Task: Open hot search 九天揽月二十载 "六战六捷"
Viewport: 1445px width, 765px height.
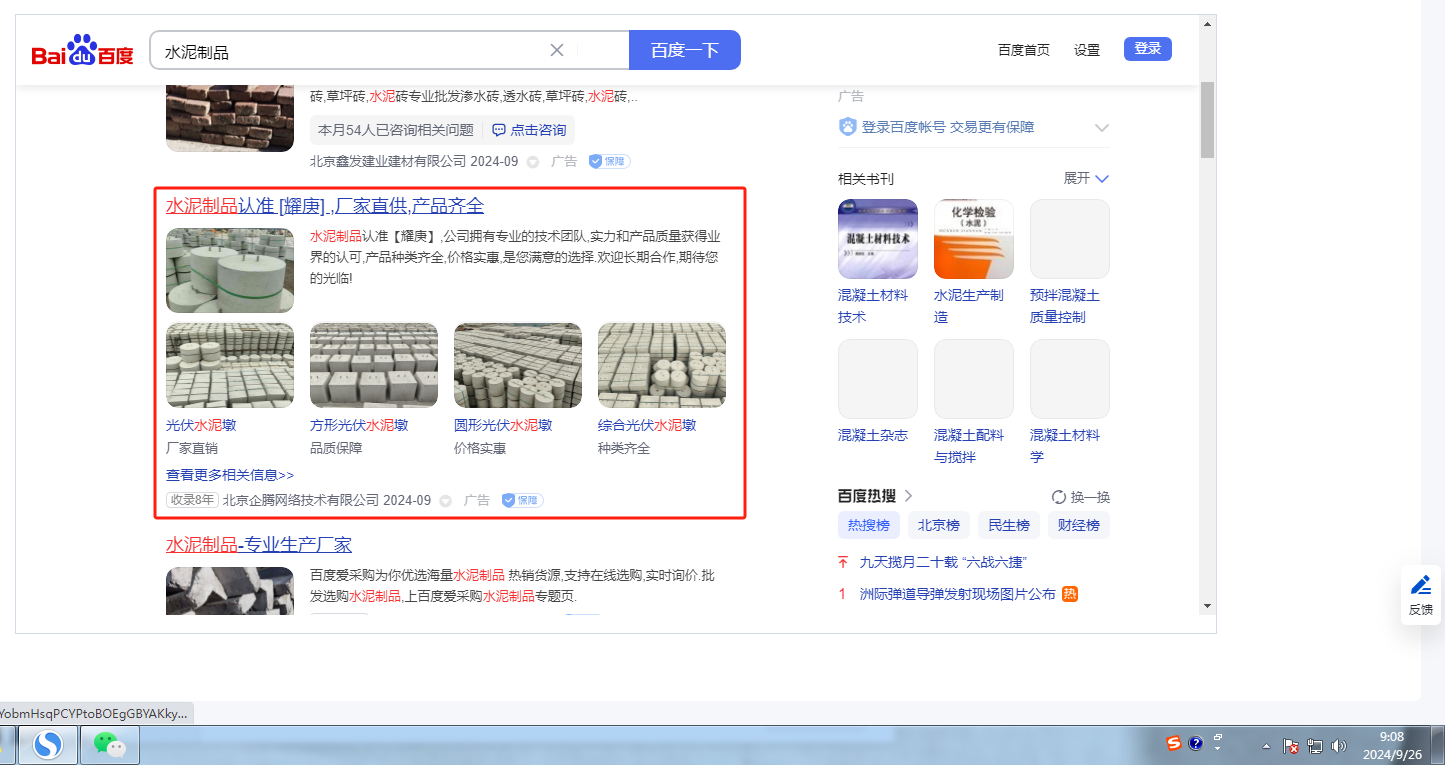Action: 943,562
